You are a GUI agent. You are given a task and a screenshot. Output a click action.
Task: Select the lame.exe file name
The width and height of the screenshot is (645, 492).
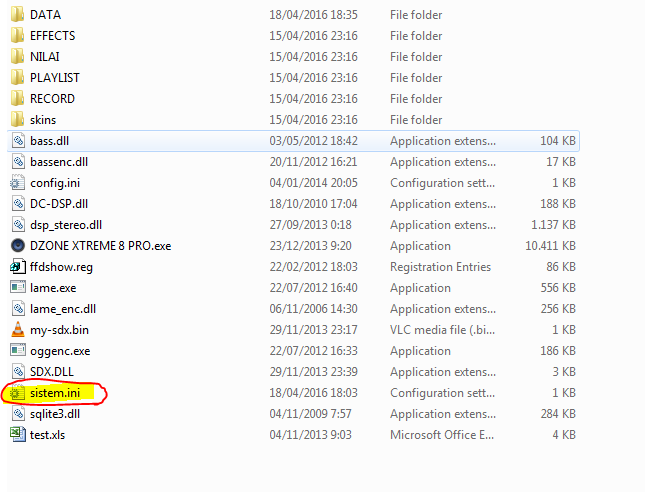tap(53, 288)
